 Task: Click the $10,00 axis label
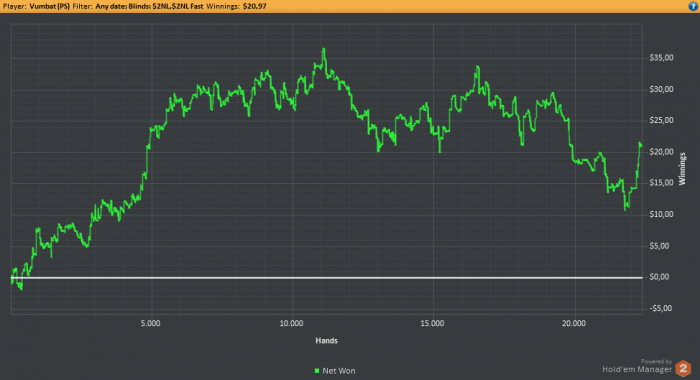tap(662, 214)
